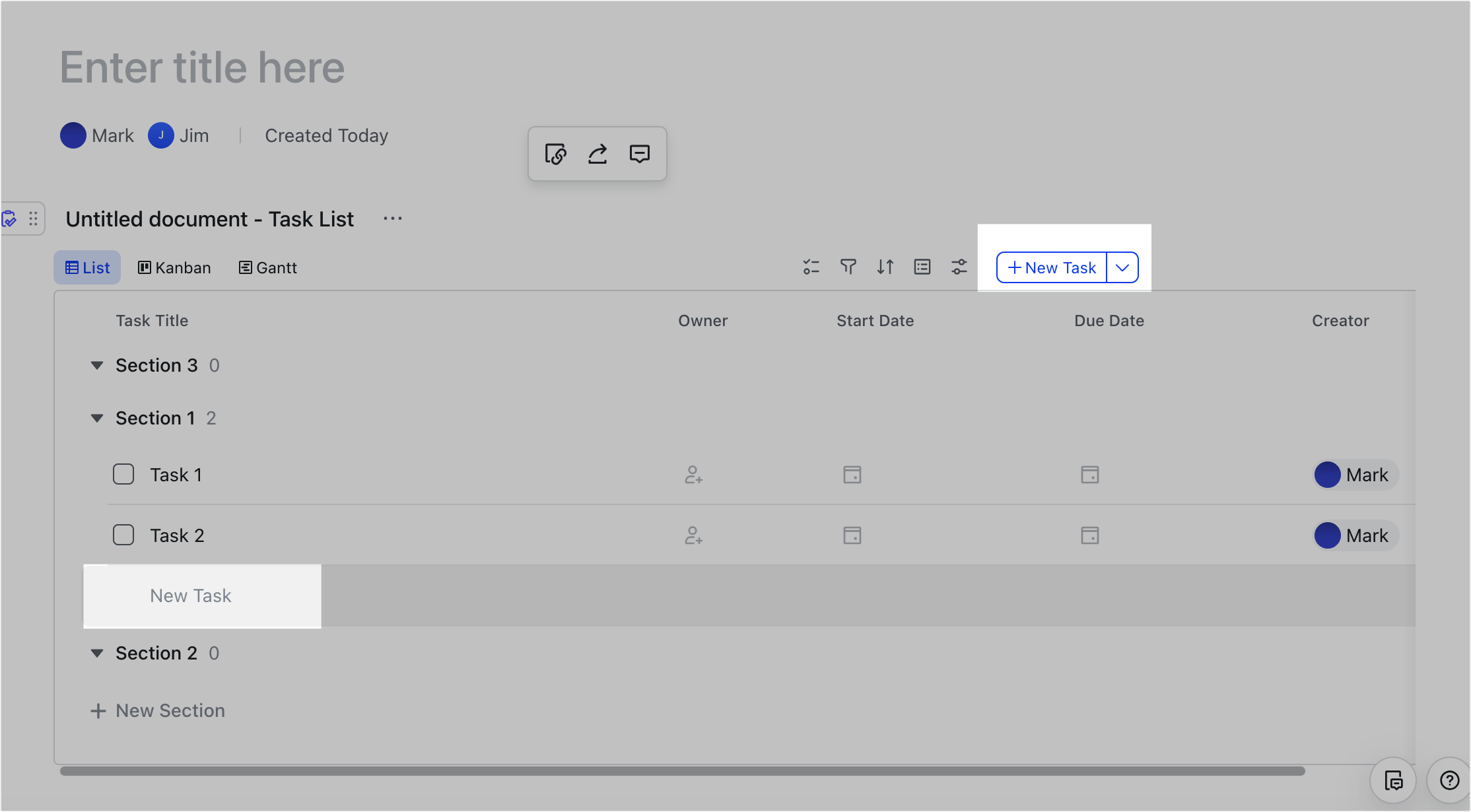Collapse Section 1 using its disclosure triangle
The height and width of the screenshot is (812, 1471).
point(97,417)
